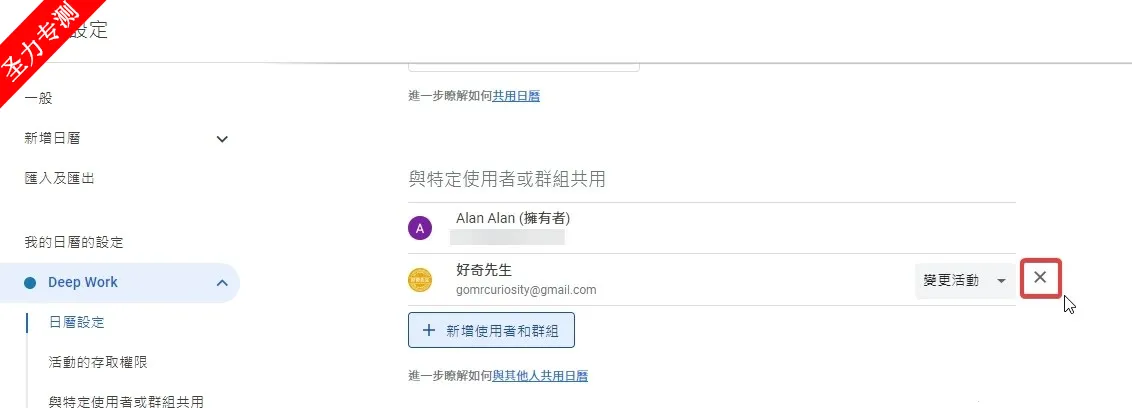Screen dimensions: 1132x408
Task: Open the 變更活動 permission dropdown
Action: coord(963,281)
